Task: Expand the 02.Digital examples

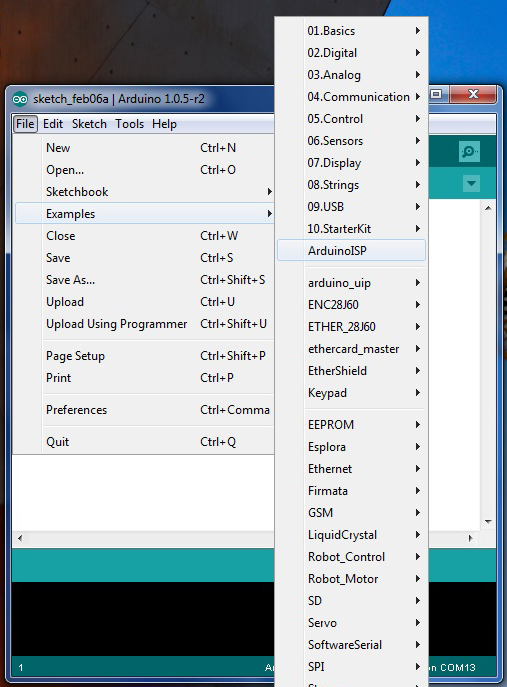Action: (x=351, y=53)
